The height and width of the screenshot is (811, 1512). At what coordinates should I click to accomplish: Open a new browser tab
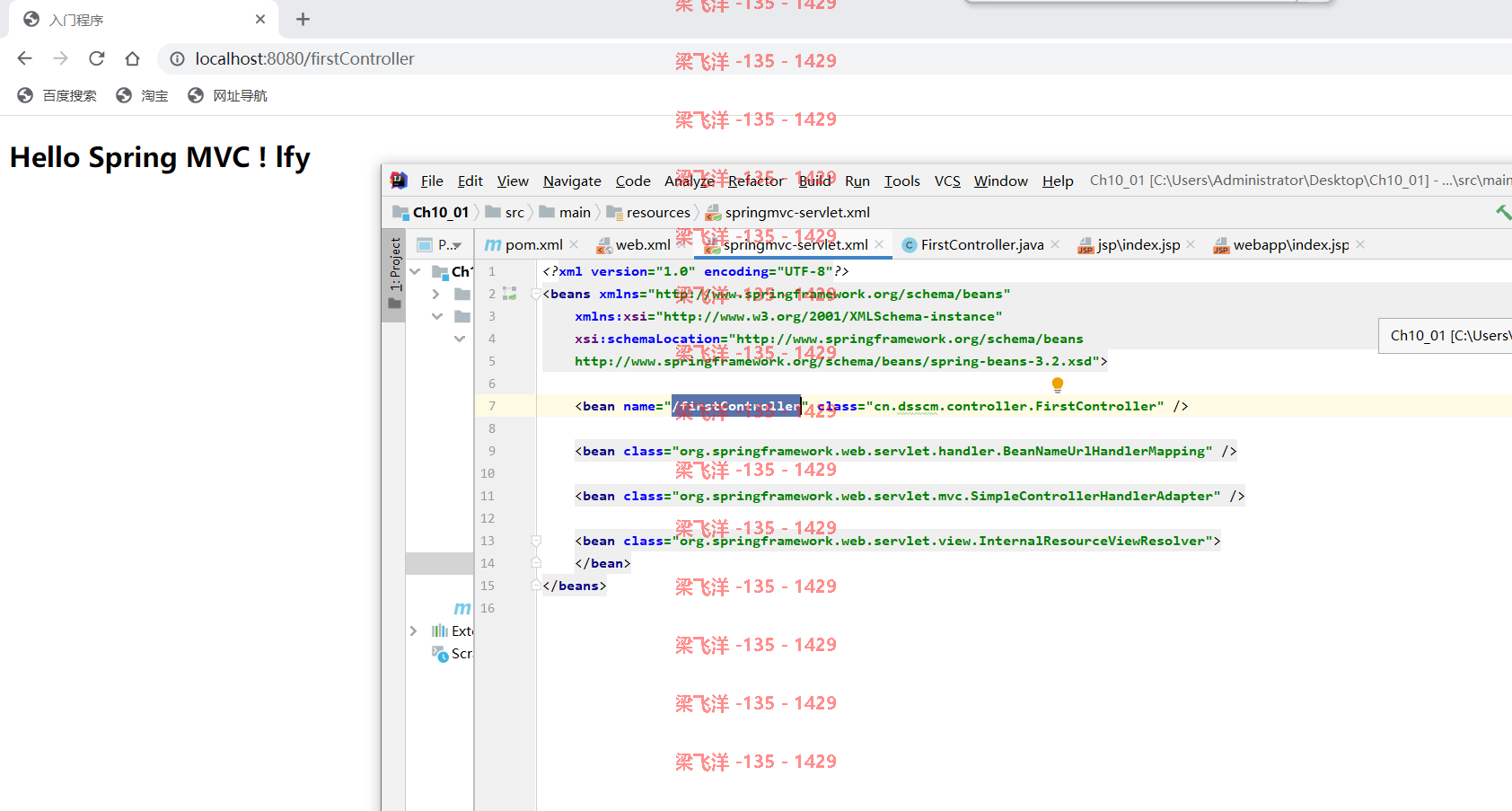coord(303,19)
